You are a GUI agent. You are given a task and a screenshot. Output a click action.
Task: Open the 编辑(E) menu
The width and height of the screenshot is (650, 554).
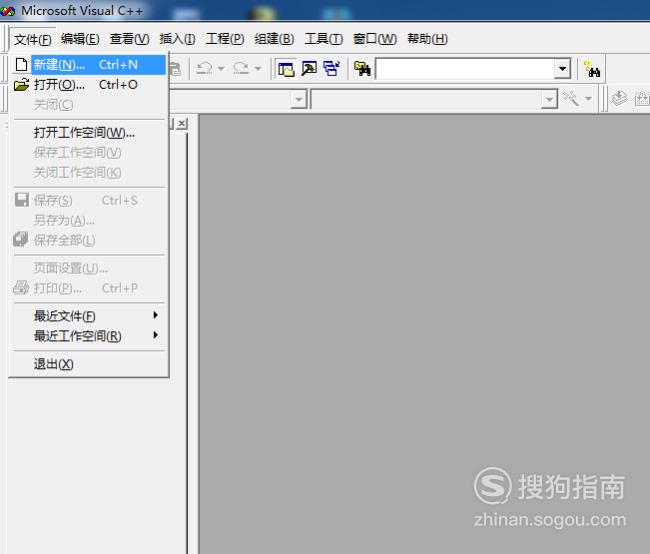coord(80,39)
